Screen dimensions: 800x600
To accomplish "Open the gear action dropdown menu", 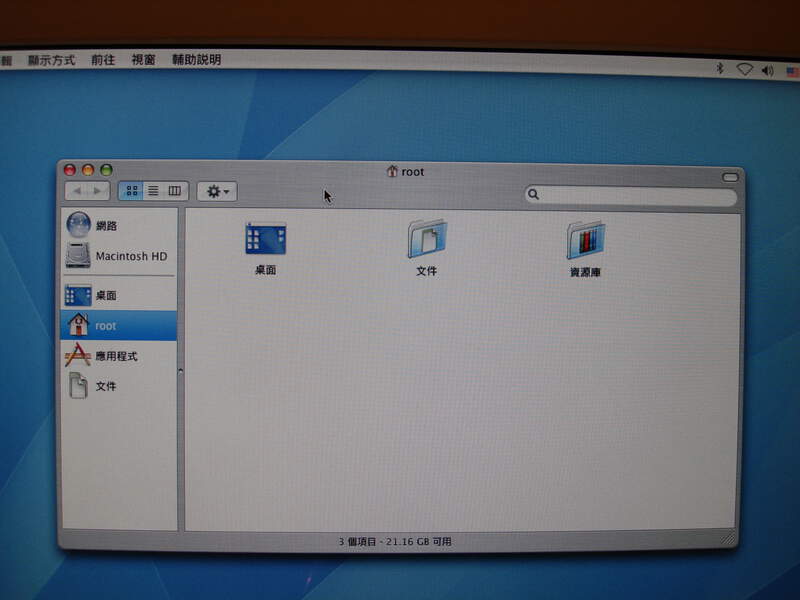I will coord(217,191).
